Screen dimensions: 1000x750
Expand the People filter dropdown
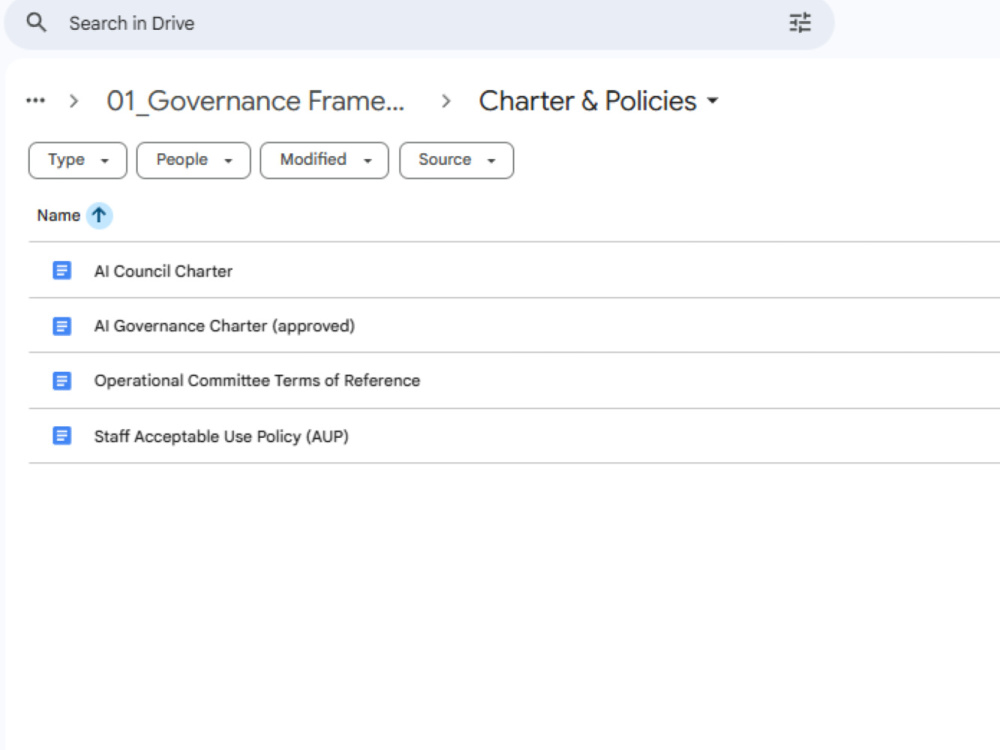click(x=193, y=160)
